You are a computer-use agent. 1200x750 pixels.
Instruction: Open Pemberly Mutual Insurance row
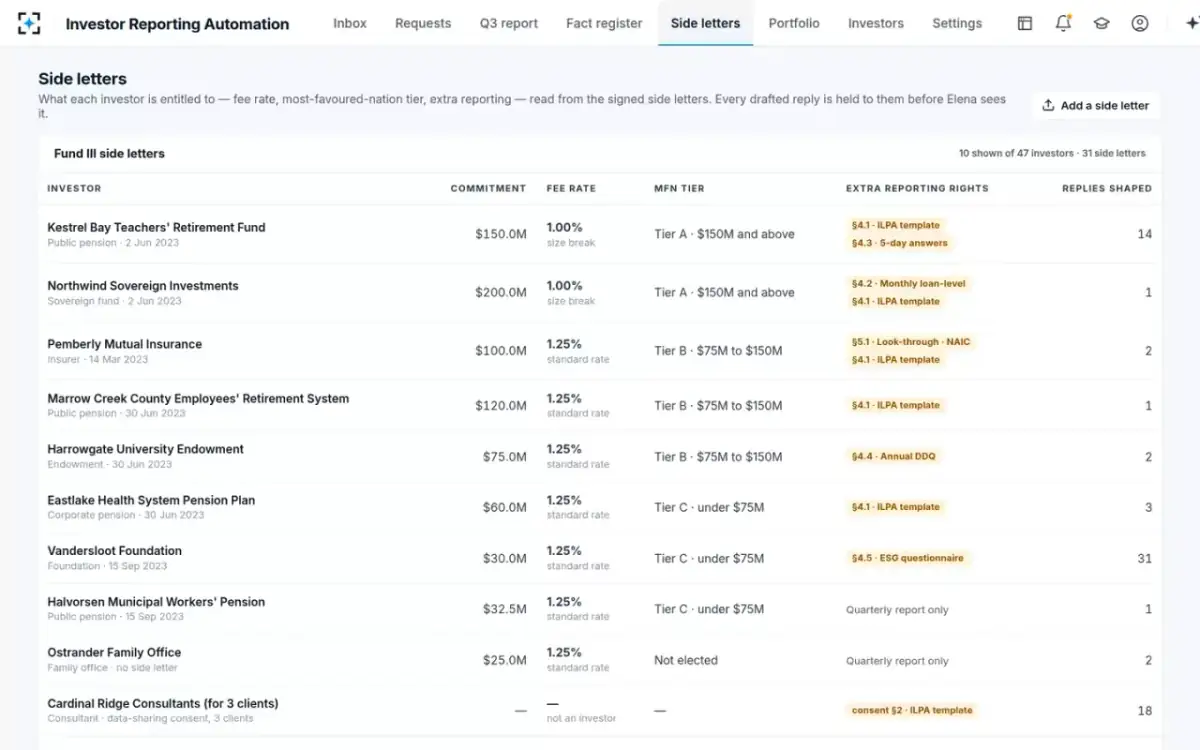tap(600, 350)
